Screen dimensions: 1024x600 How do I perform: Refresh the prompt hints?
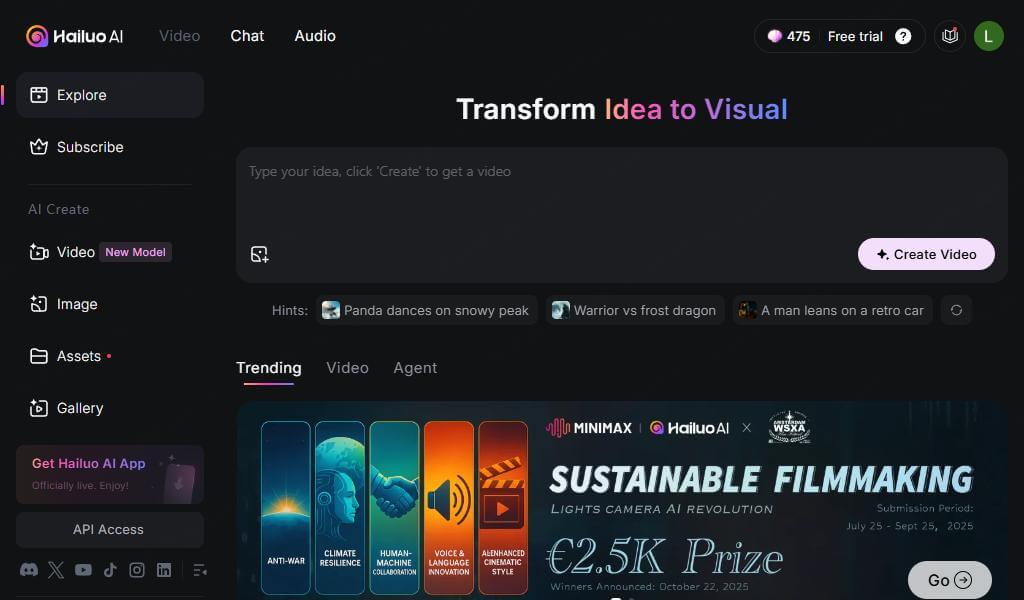click(956, 310)
